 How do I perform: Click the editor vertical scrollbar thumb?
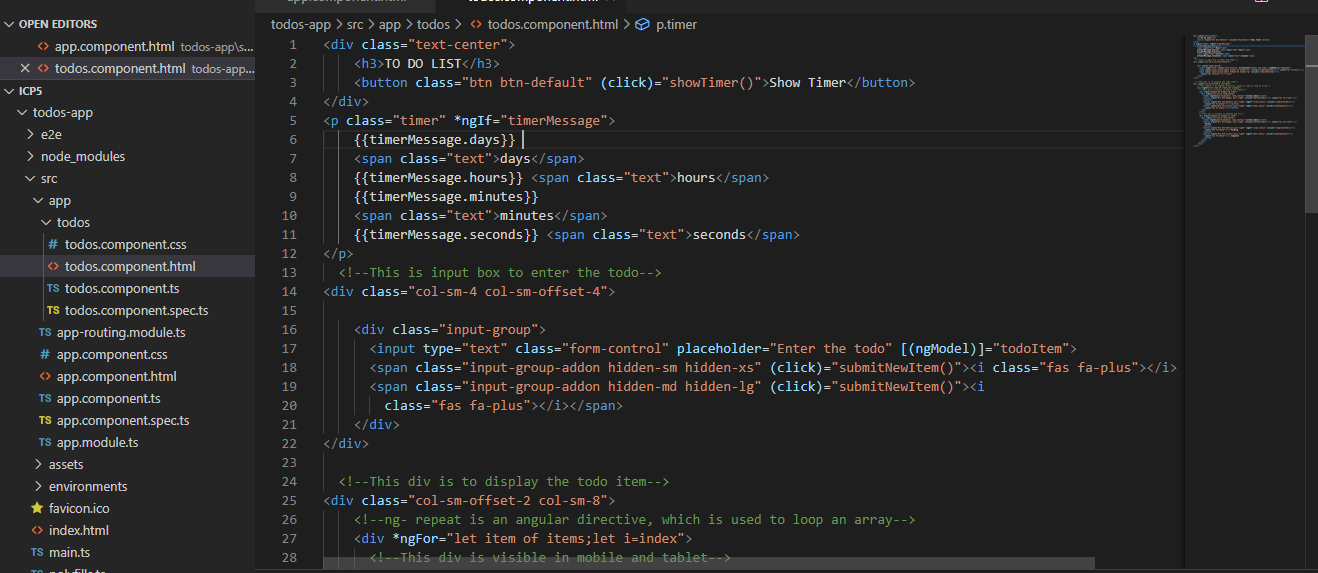[1311, 123]
